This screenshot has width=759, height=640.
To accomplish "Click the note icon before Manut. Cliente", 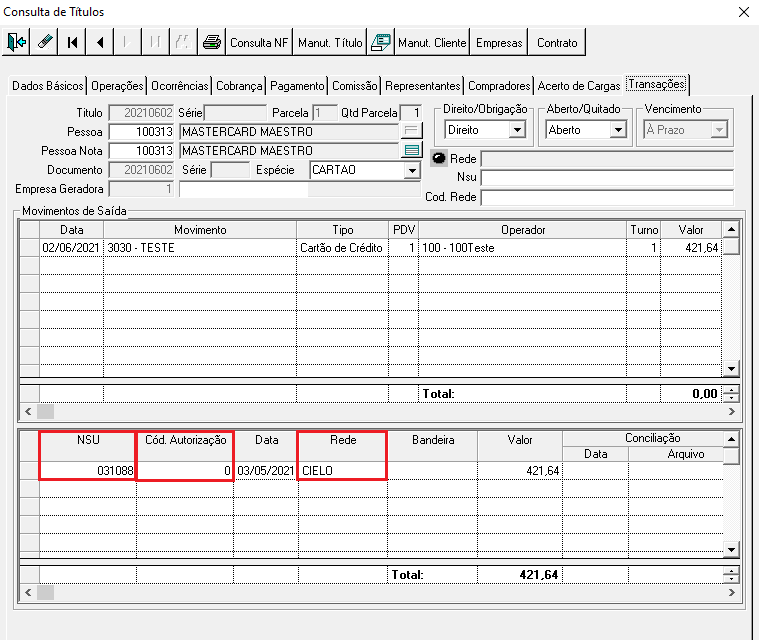I will 381,42.
